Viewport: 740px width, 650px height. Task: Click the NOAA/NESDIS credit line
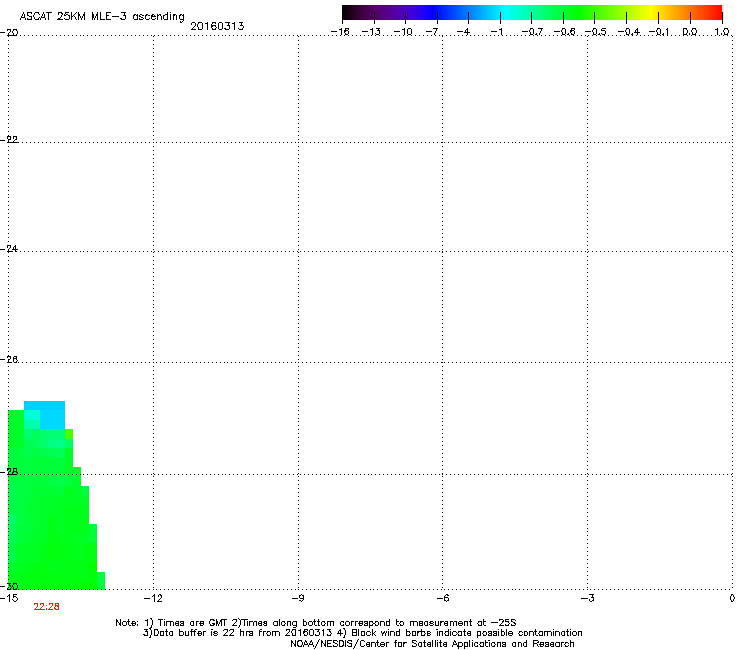[x=432, y=644]
